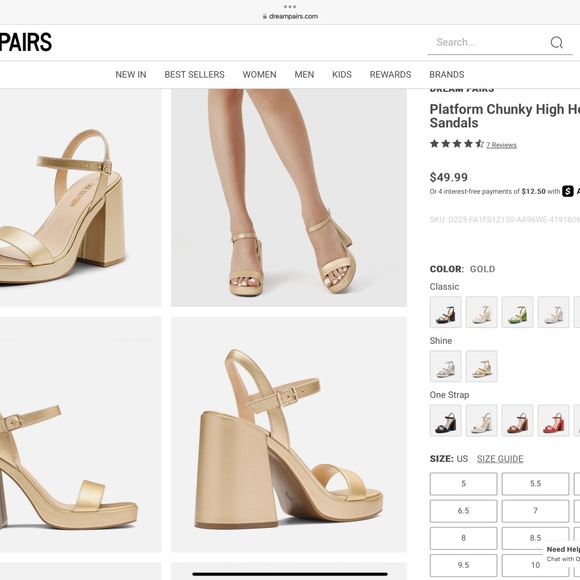Choose size 5.5
Screen dimensions: 580x580
coord(535,483)
